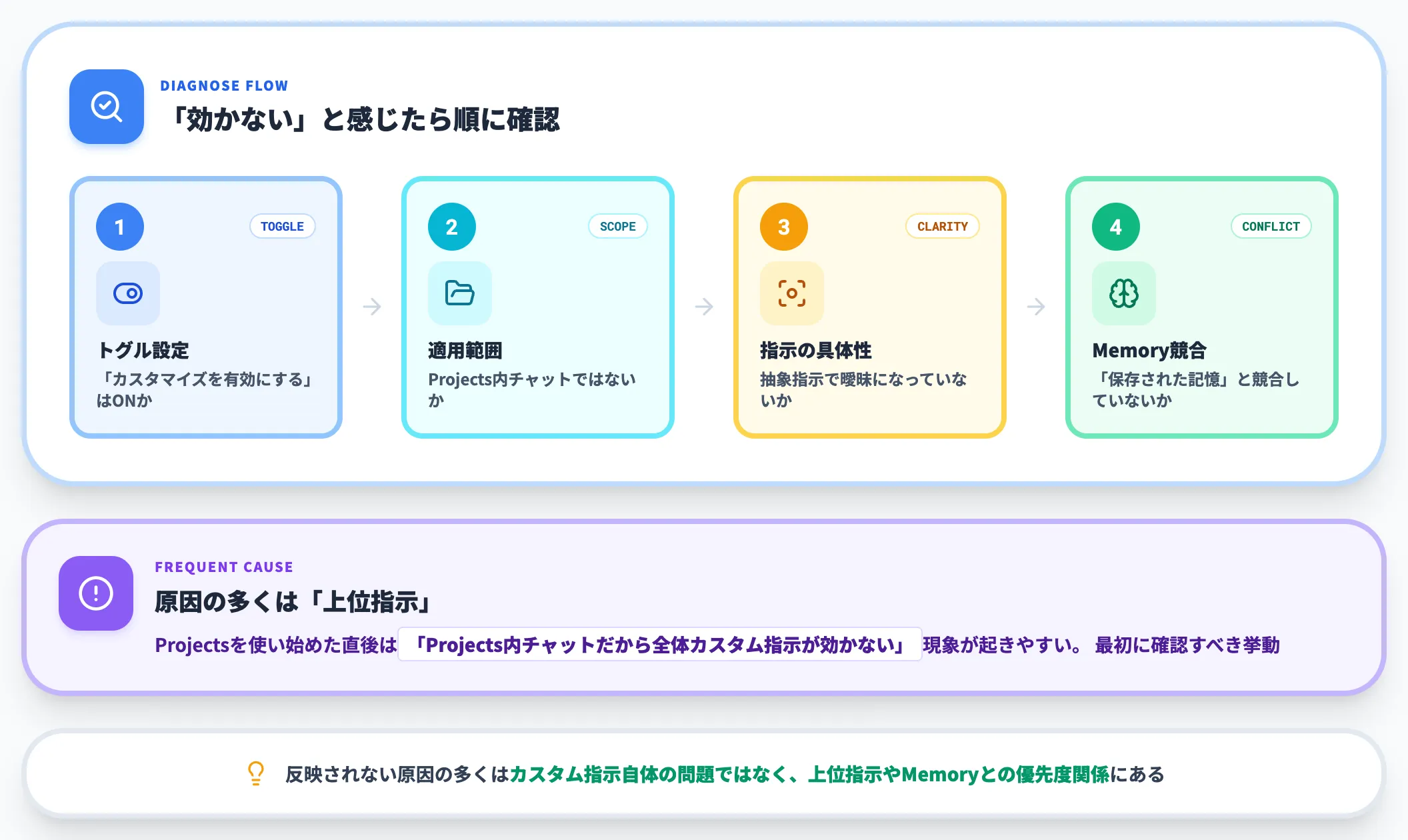Click the focus target icon in step 3

coord(792,293)
